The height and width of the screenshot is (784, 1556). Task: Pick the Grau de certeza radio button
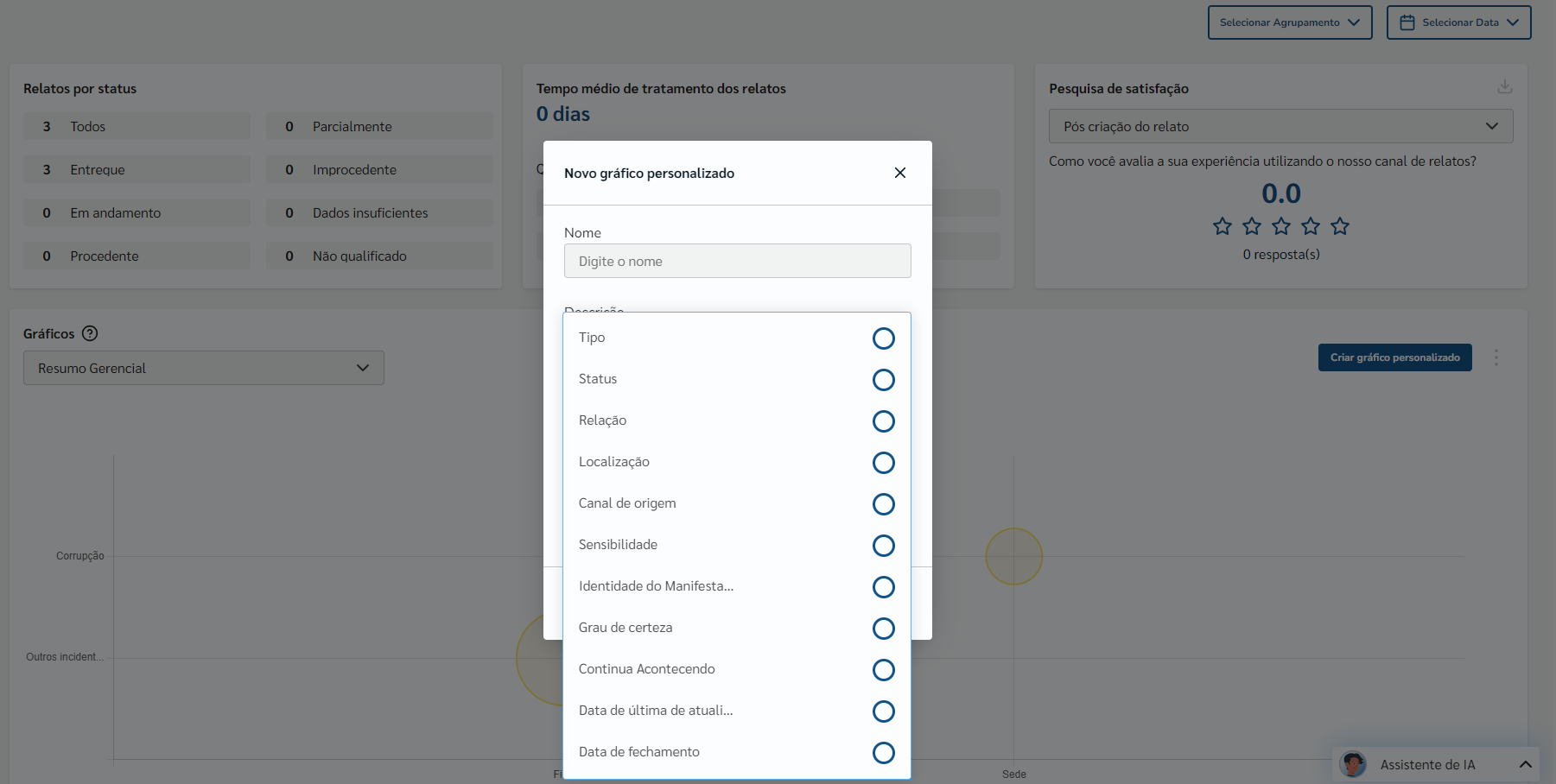click(x=883, y=629)
